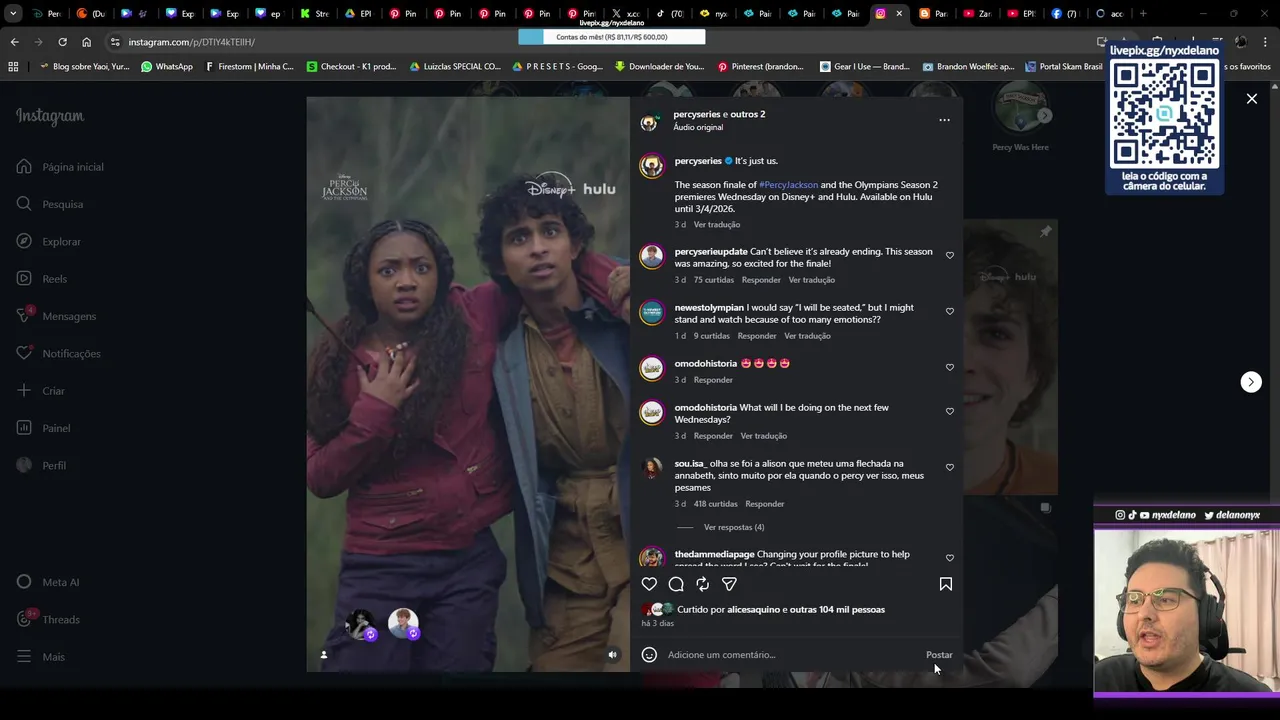This screenshot has height=720, width=1280.
Task: Open the WhatsApp bookmark
Action: click(166, 67)
